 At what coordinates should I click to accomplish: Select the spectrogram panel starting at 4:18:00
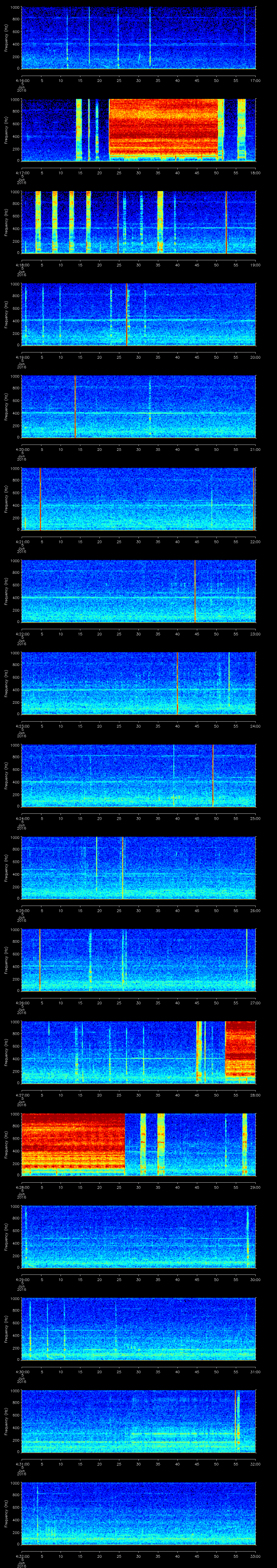tap(138, 223)
